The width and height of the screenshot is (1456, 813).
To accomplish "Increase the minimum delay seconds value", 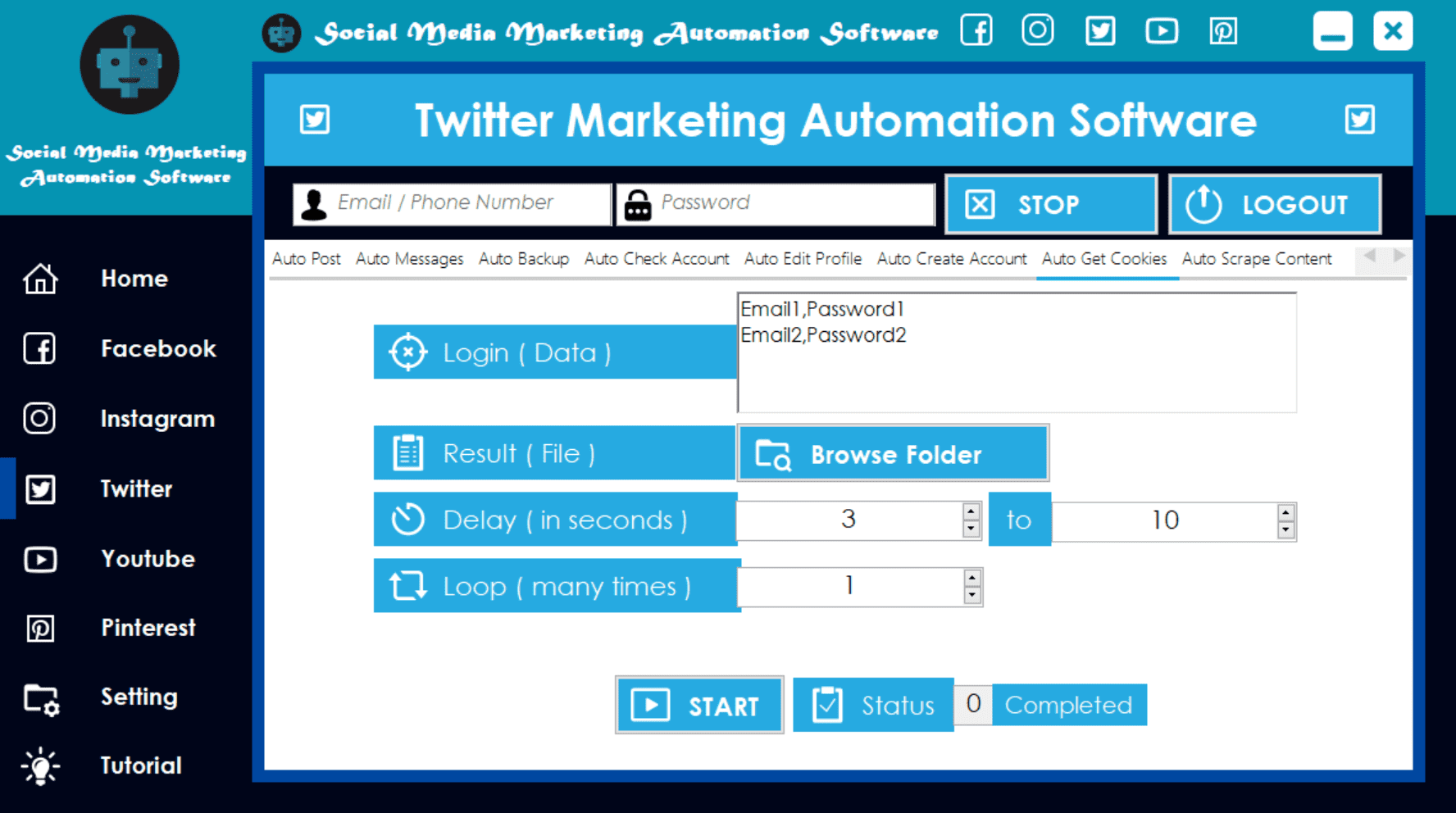I will [x=971, y=511].
